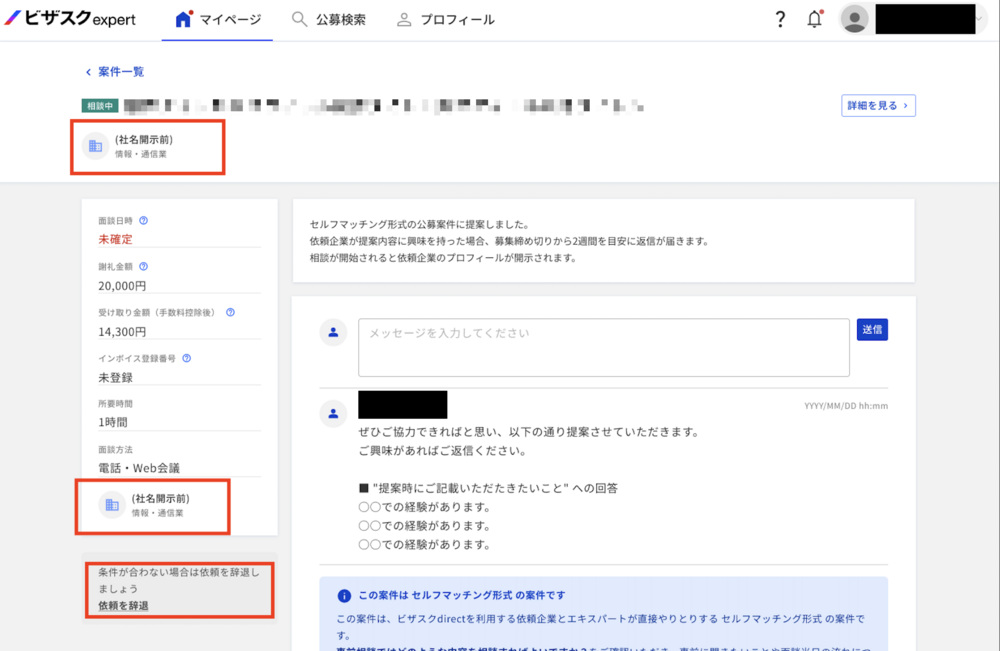Click the 未確定 interview date value

115,239
